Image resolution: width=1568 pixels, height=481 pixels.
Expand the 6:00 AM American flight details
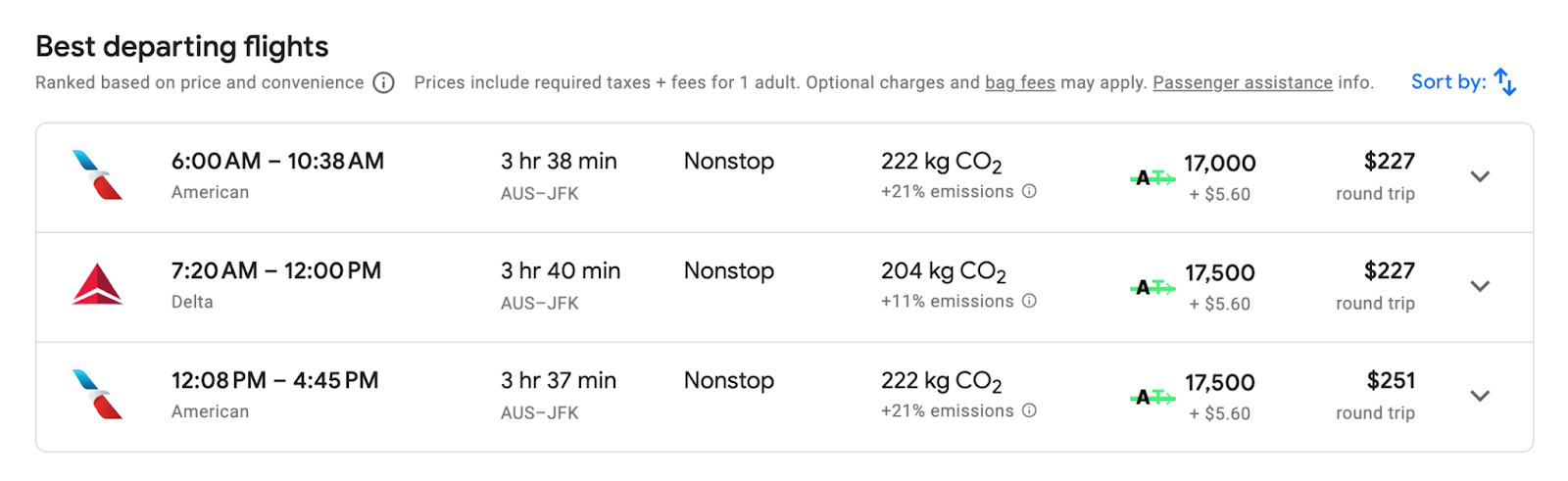pyautogui.click(x=1480, y=176)
